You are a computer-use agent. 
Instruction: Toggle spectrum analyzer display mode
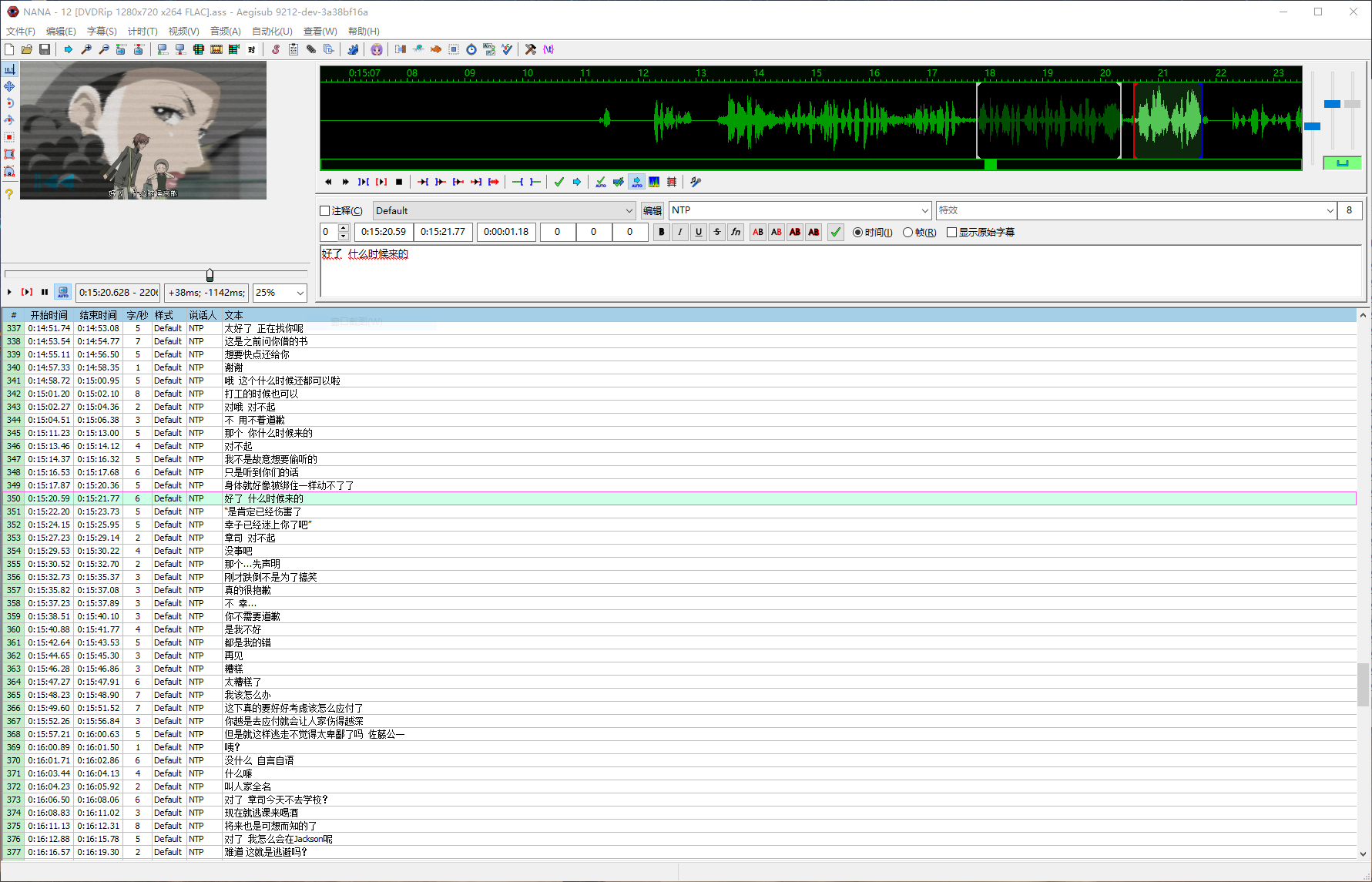tap(654, 182)
